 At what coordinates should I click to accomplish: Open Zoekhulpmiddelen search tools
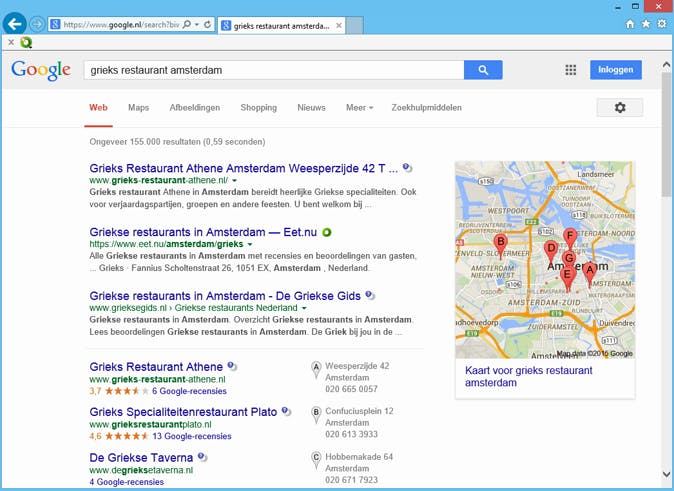(426, 107)
